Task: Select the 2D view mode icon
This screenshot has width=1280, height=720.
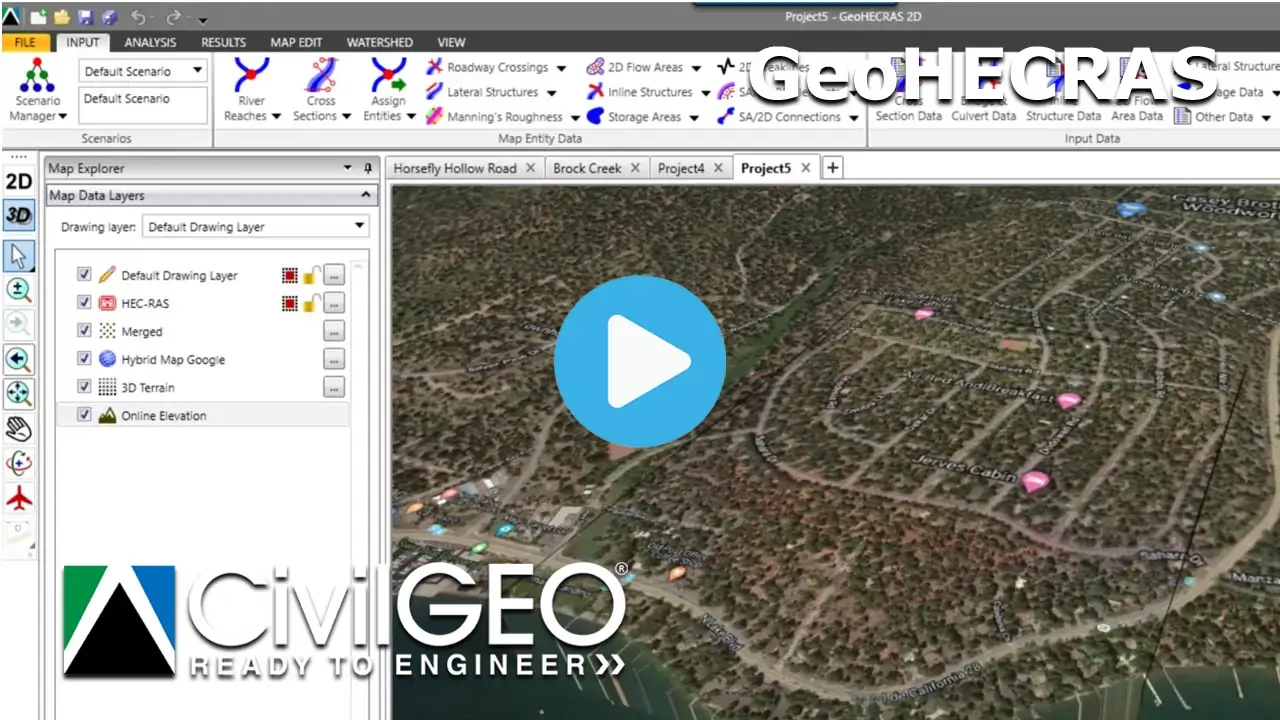Action: coord(18,180)
